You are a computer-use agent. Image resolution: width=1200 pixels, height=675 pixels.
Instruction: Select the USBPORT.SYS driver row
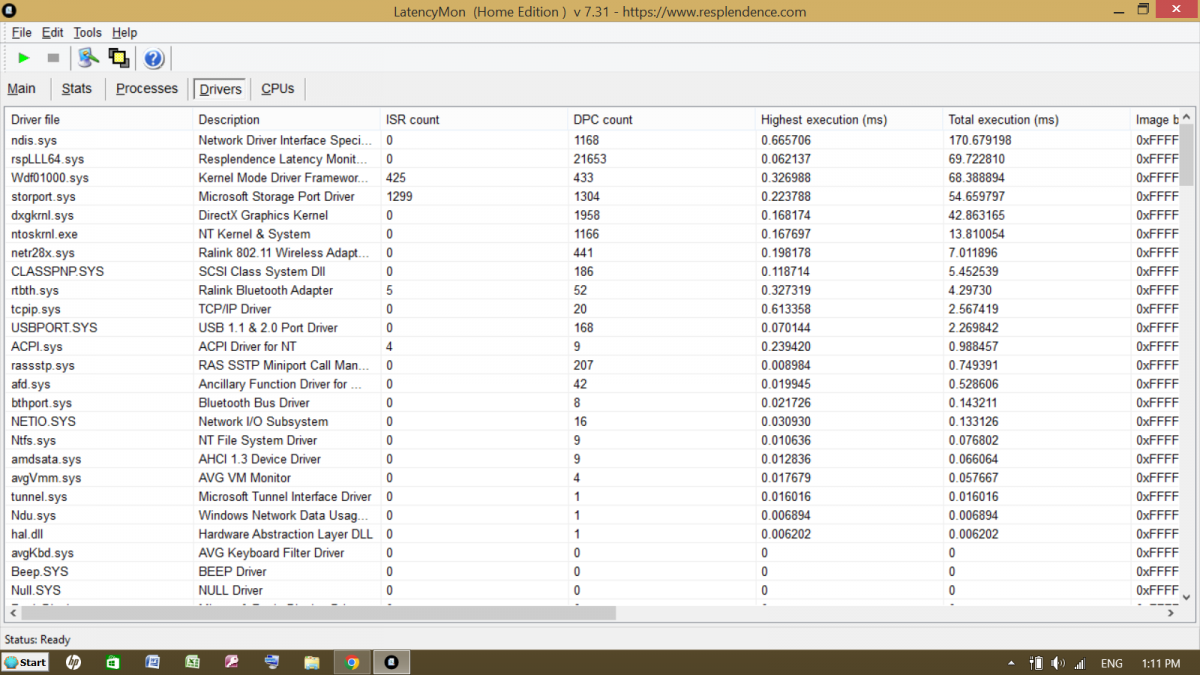tap(592, 328)
